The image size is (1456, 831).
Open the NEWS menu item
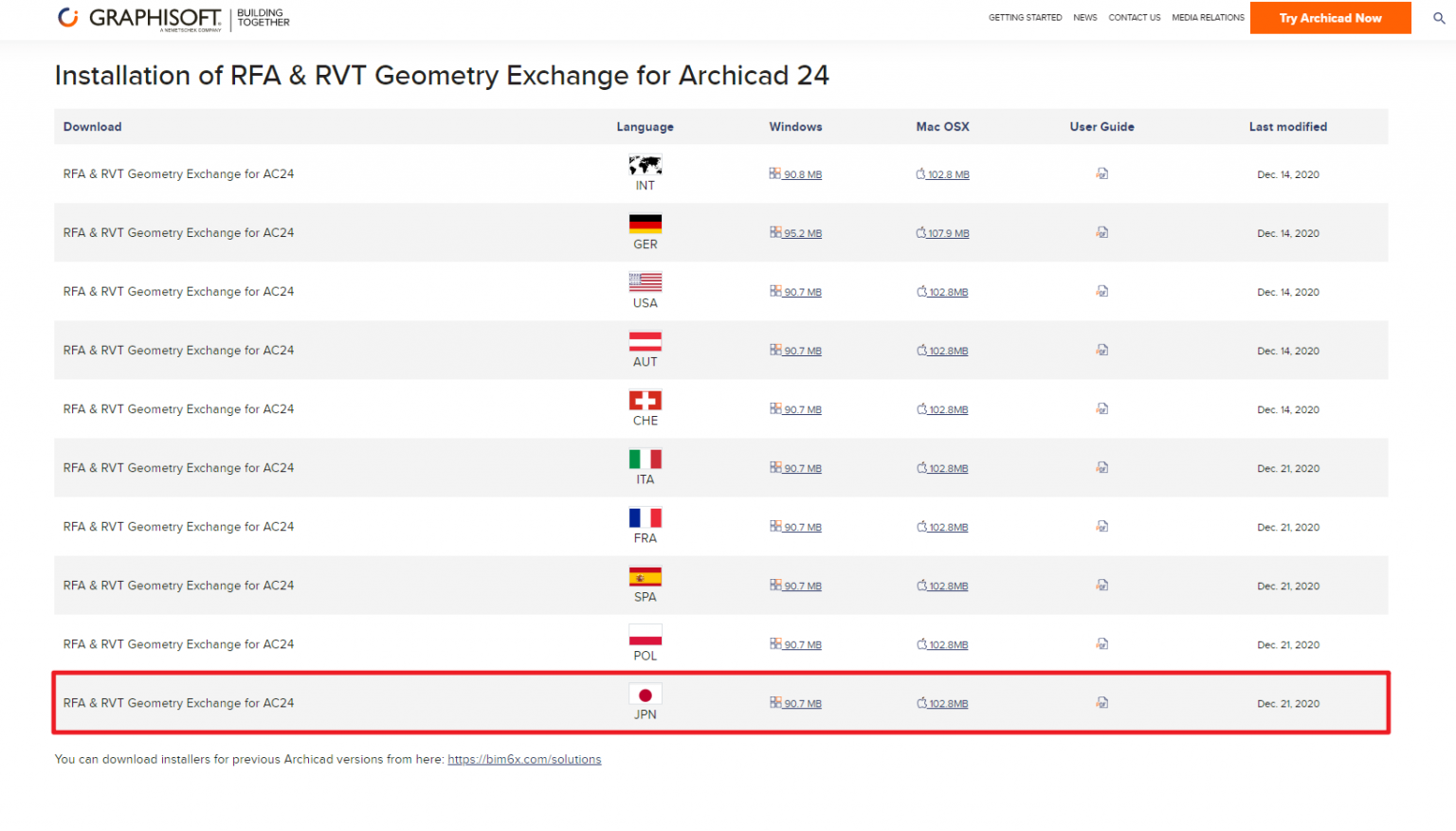[1084, 17]
